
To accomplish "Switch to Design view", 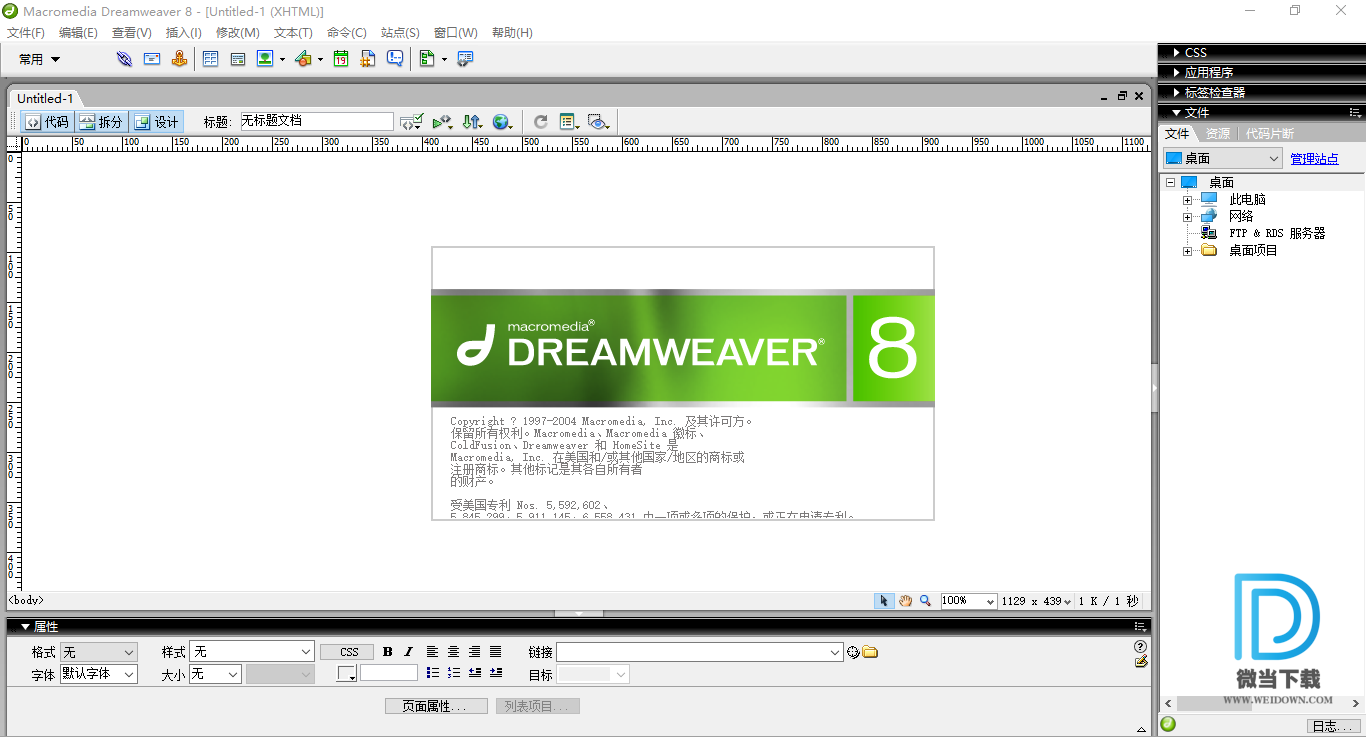I will [x=157, y=122].
